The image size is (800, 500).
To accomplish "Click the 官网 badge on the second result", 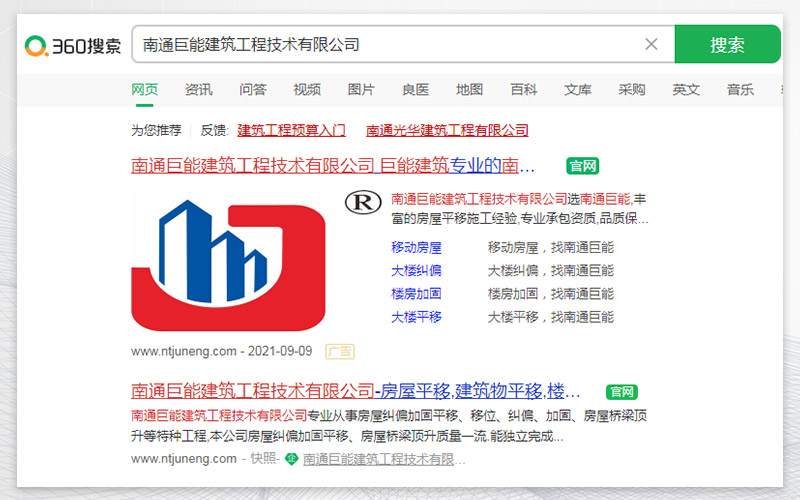I will tap(622, 392).
